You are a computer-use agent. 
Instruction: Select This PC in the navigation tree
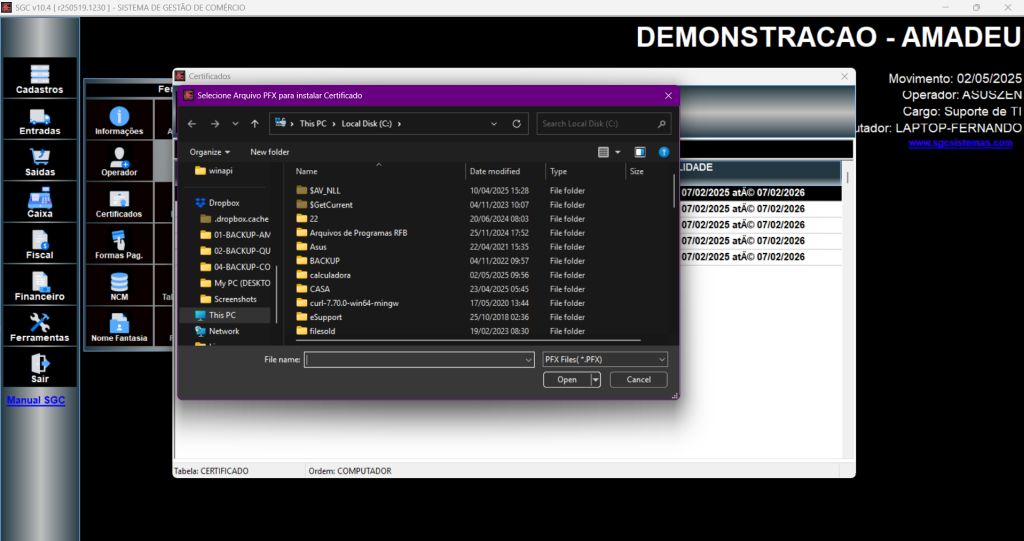click(x=222, y=315)
